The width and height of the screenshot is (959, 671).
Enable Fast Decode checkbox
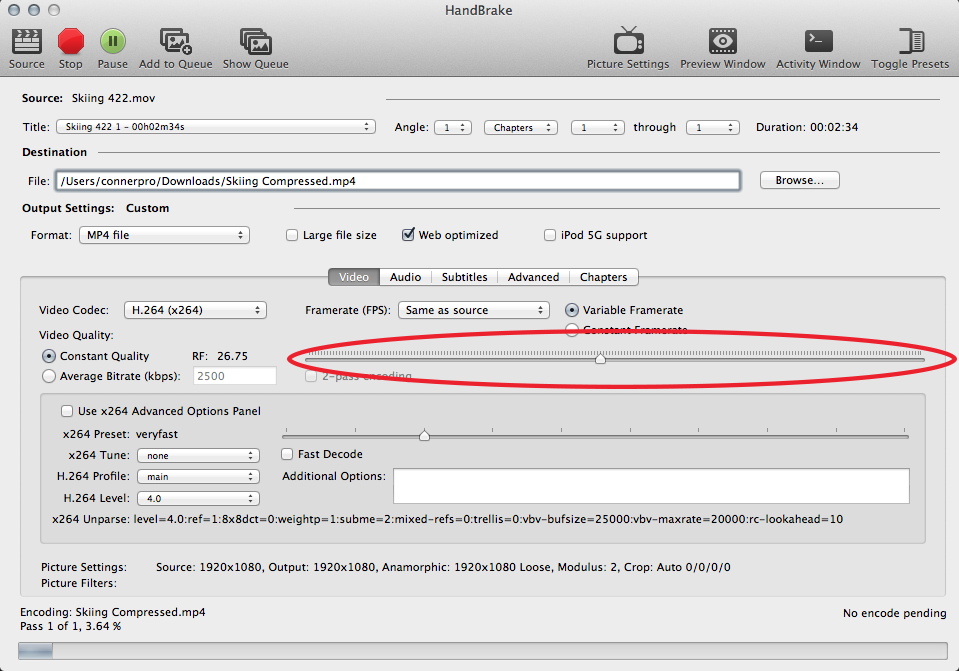pos(287,454)
